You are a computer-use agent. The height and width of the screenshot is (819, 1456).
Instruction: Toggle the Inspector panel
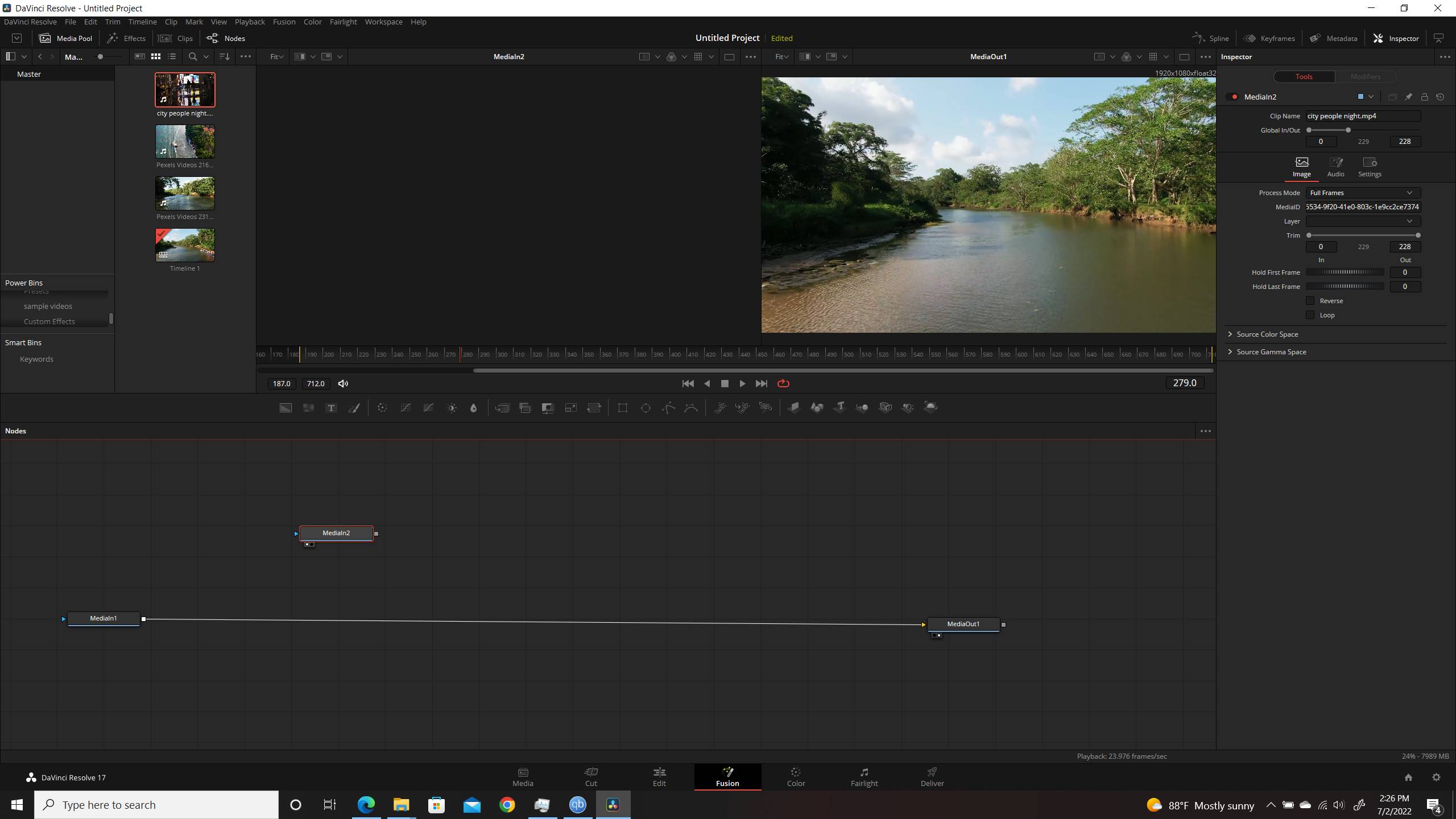[1396, 38]
